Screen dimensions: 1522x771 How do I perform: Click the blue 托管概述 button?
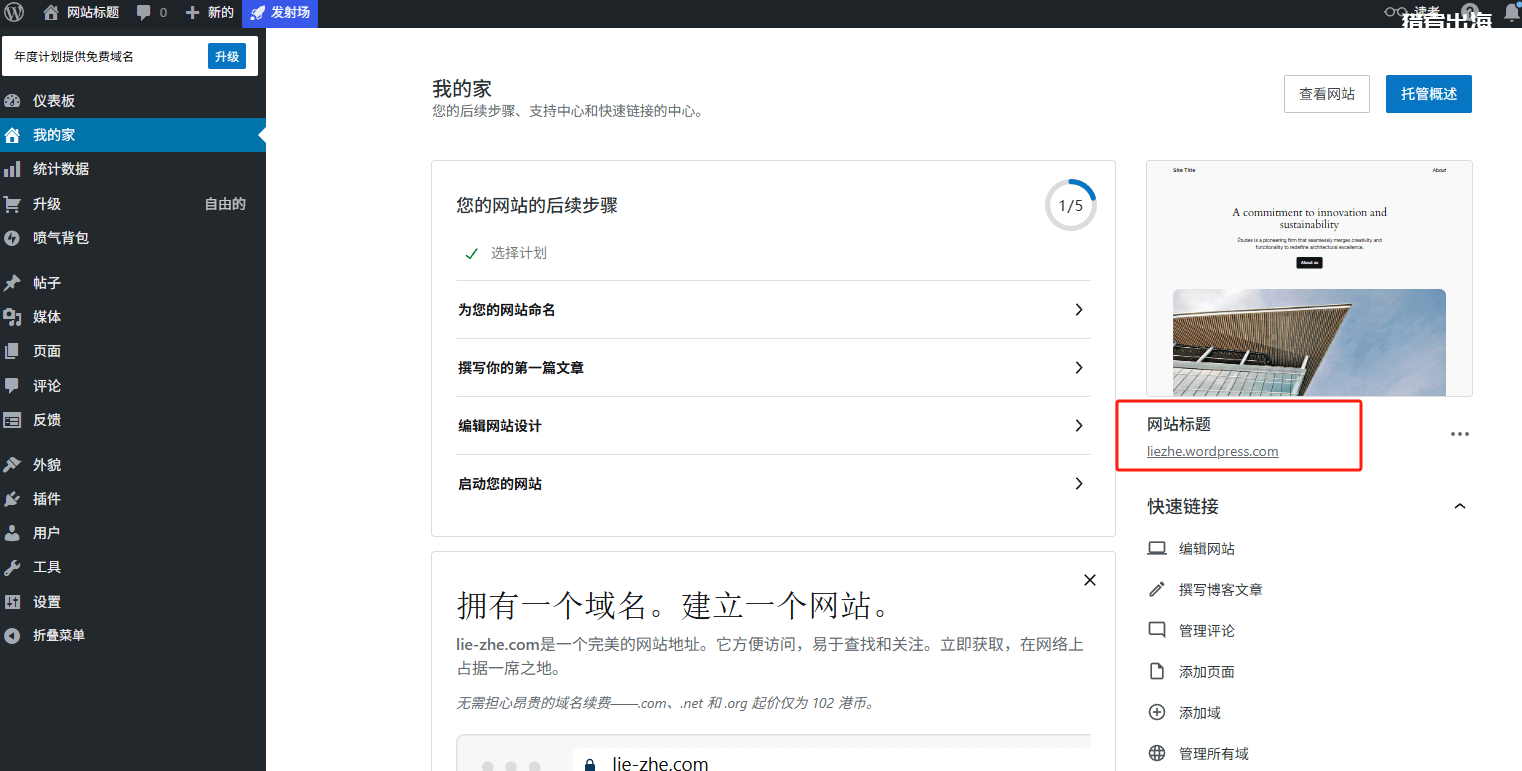pyautogui.click(x=1428, y=94)
